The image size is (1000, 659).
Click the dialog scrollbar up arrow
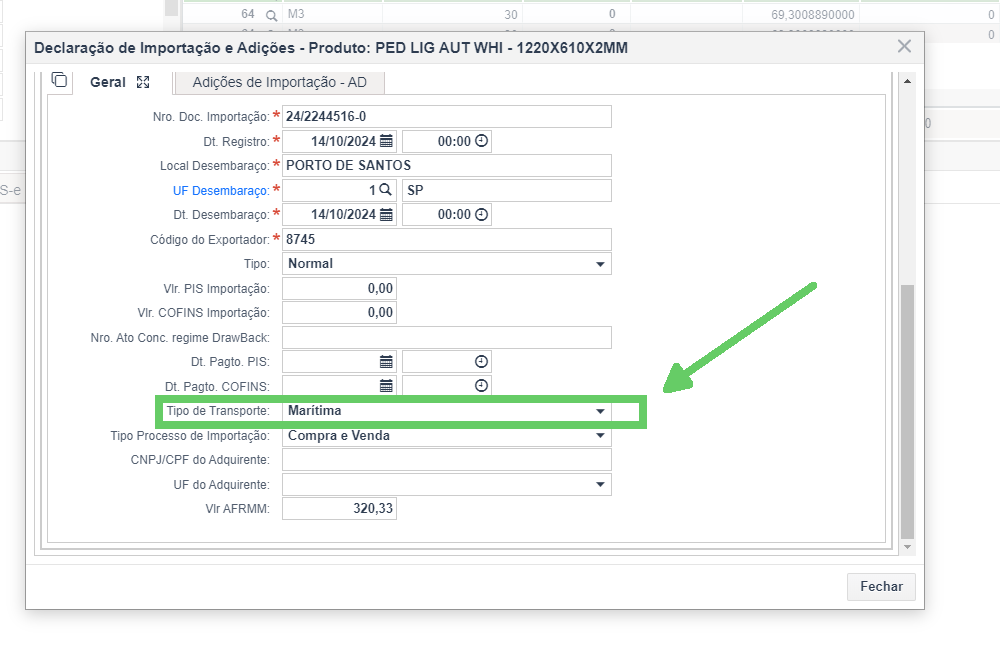point(907,82)
